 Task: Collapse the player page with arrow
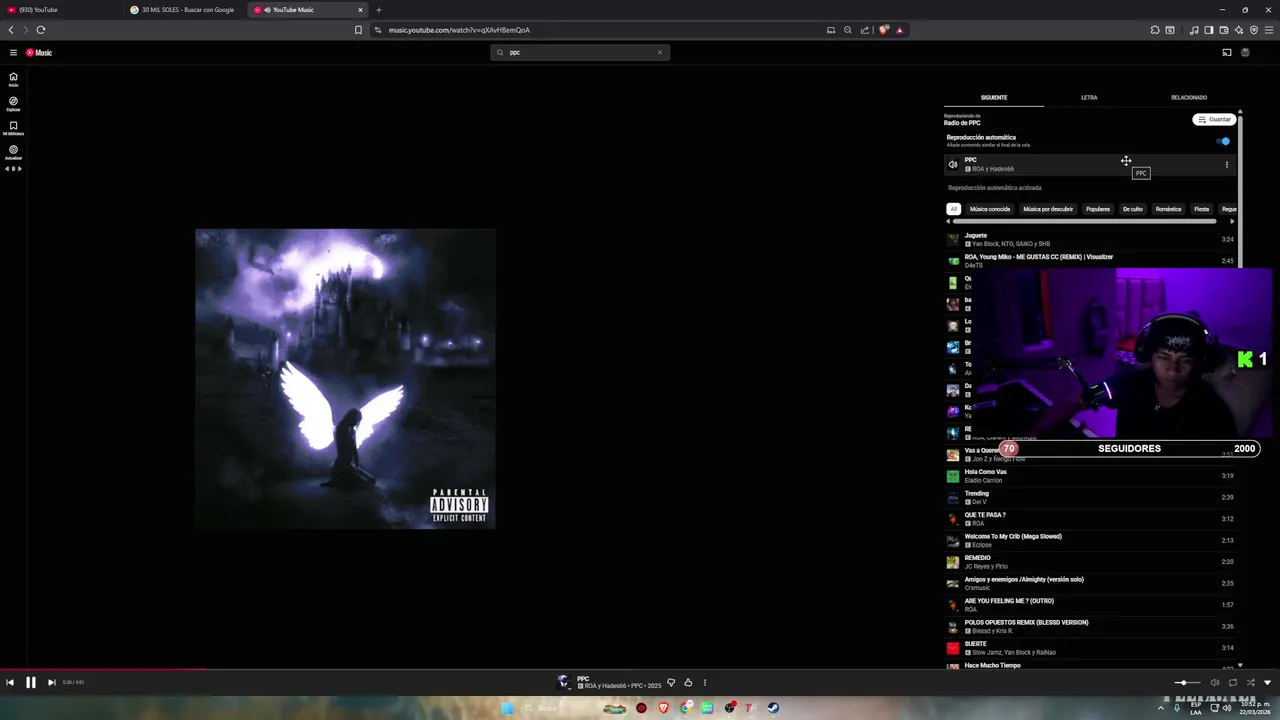coord(1267,683)
